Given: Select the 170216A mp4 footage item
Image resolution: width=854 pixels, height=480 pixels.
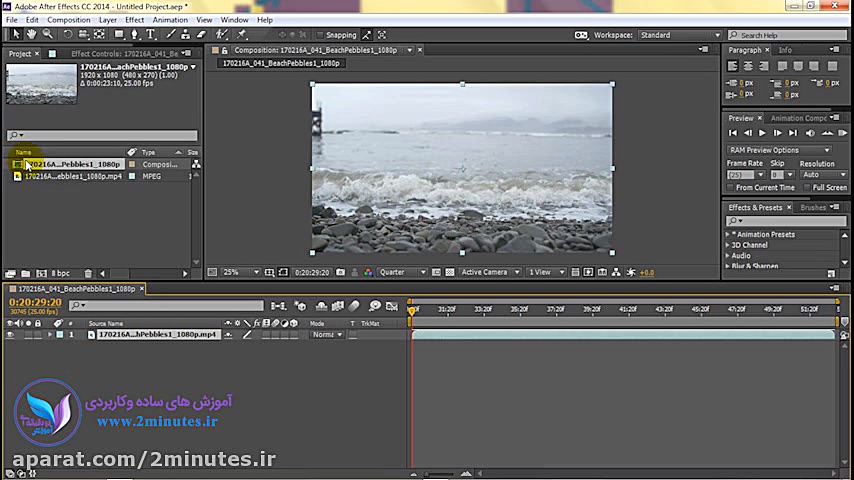Looking at the screenshot, I should 73,177.
